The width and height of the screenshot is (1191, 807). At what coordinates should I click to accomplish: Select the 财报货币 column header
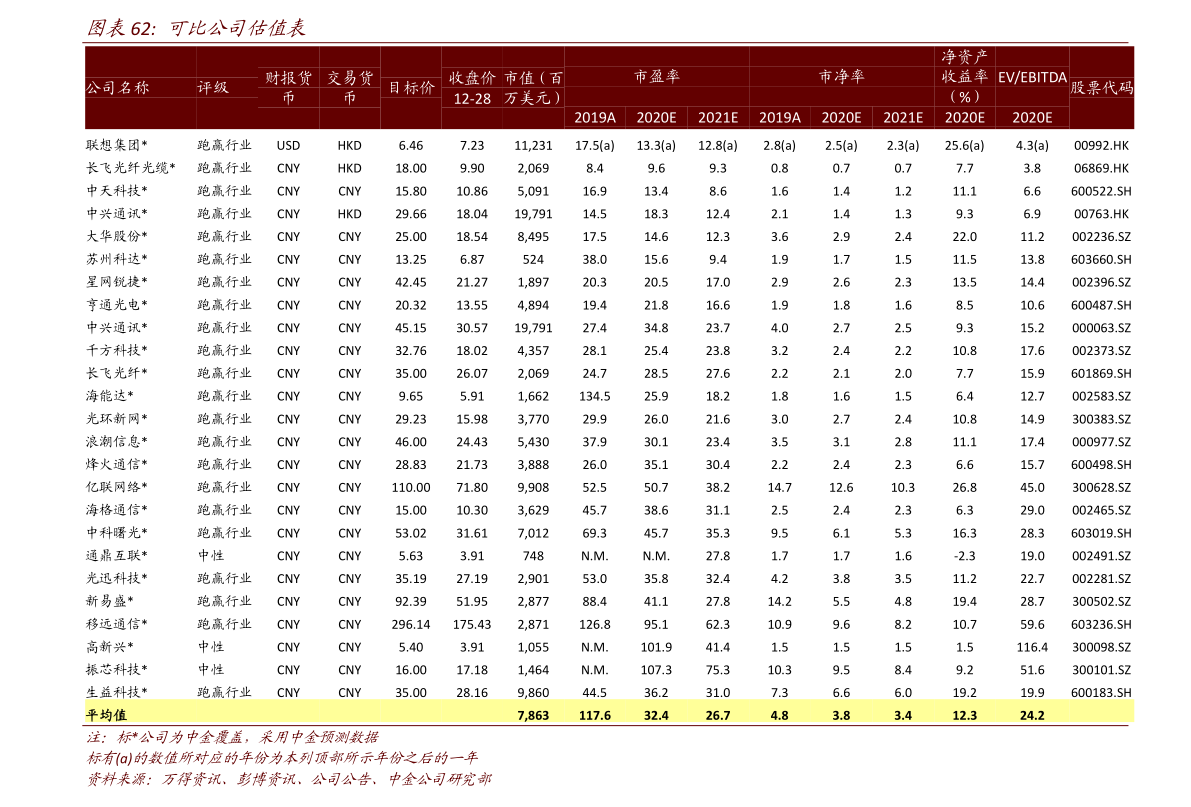coord(288,88)
